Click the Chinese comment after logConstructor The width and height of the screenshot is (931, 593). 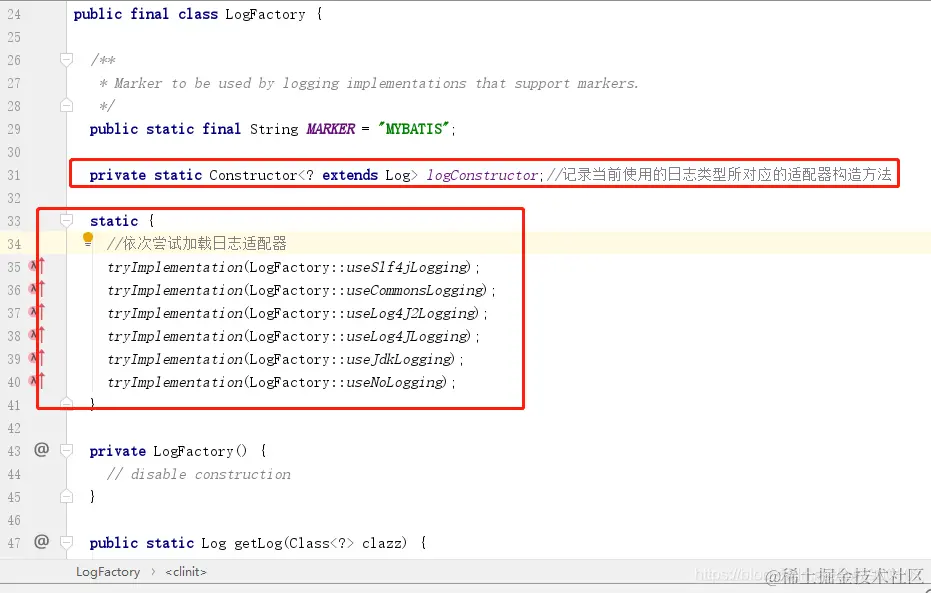click(719, 175)
